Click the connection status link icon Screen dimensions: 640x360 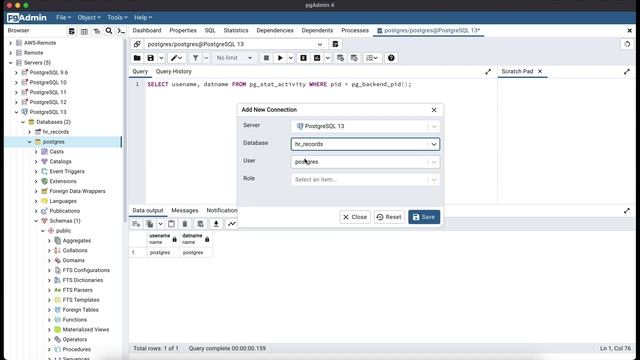[x=137, y=44]
